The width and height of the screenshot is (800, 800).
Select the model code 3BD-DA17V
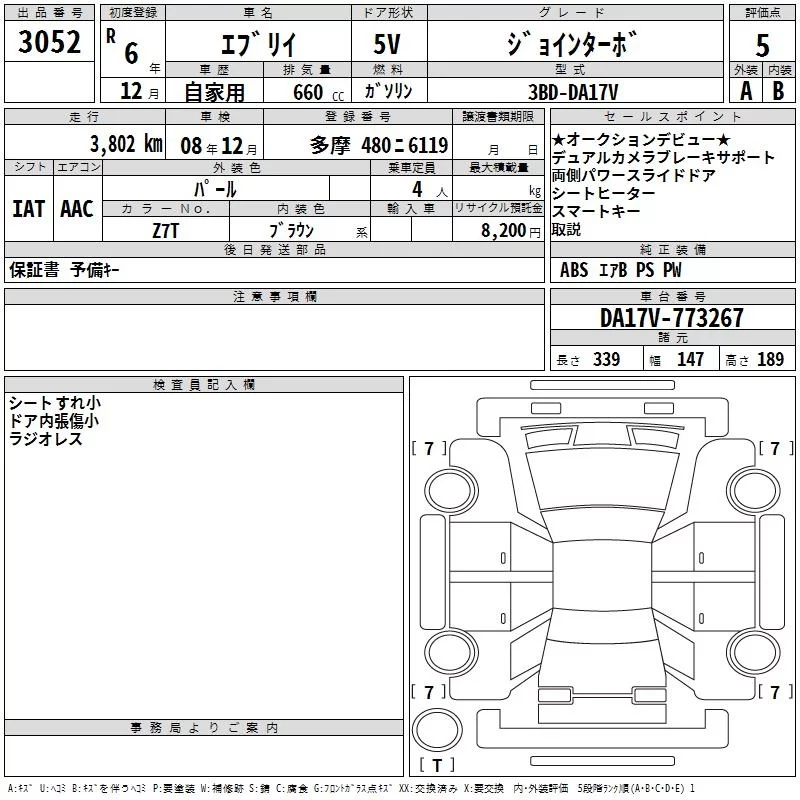tap(573, 92)
